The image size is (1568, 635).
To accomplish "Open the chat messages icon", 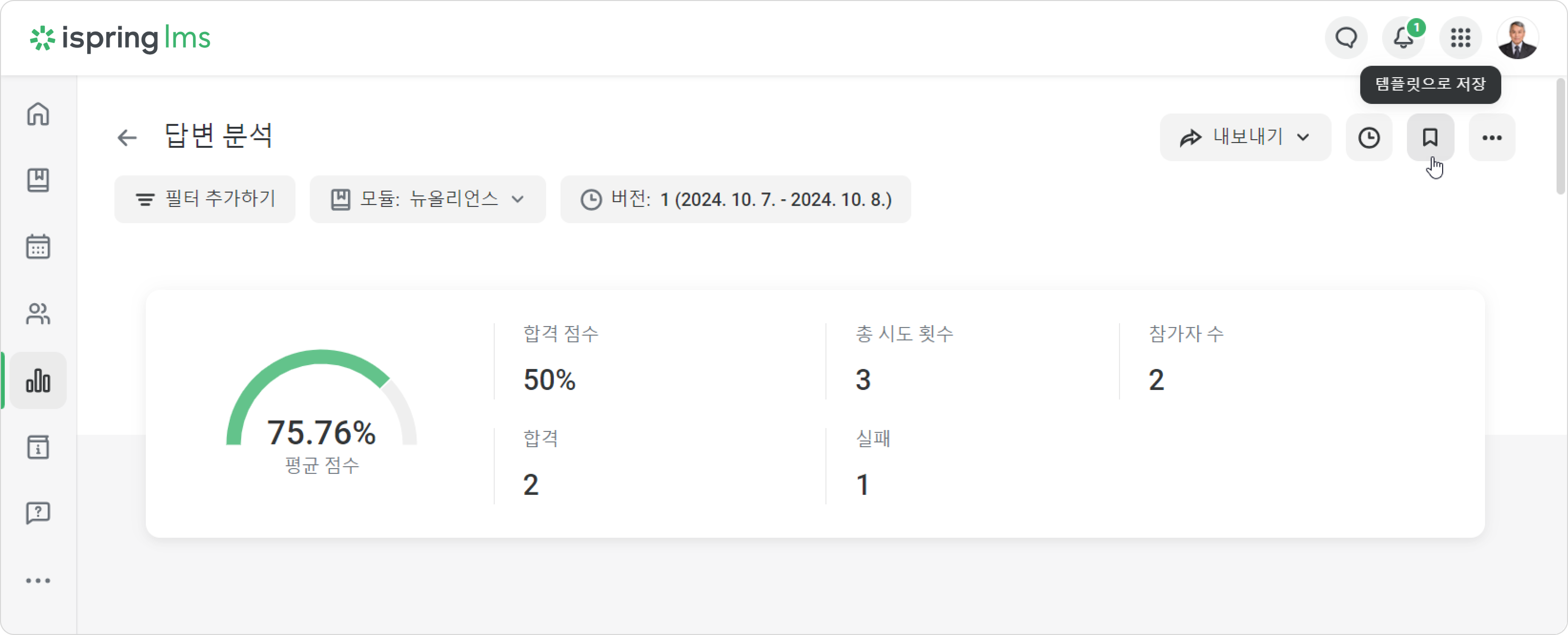I will point(1346,38).
